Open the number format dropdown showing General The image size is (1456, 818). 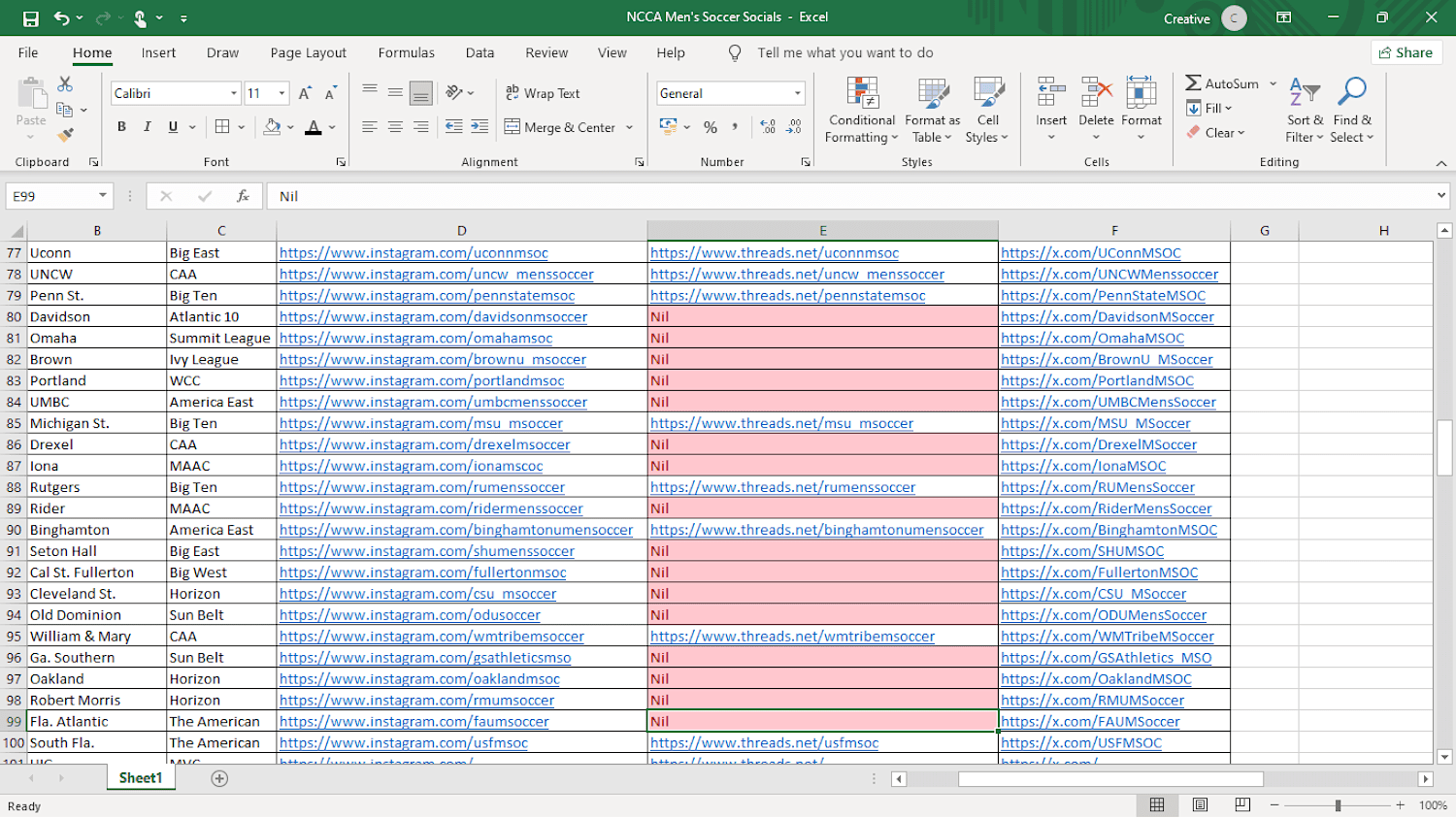[798, 93]
